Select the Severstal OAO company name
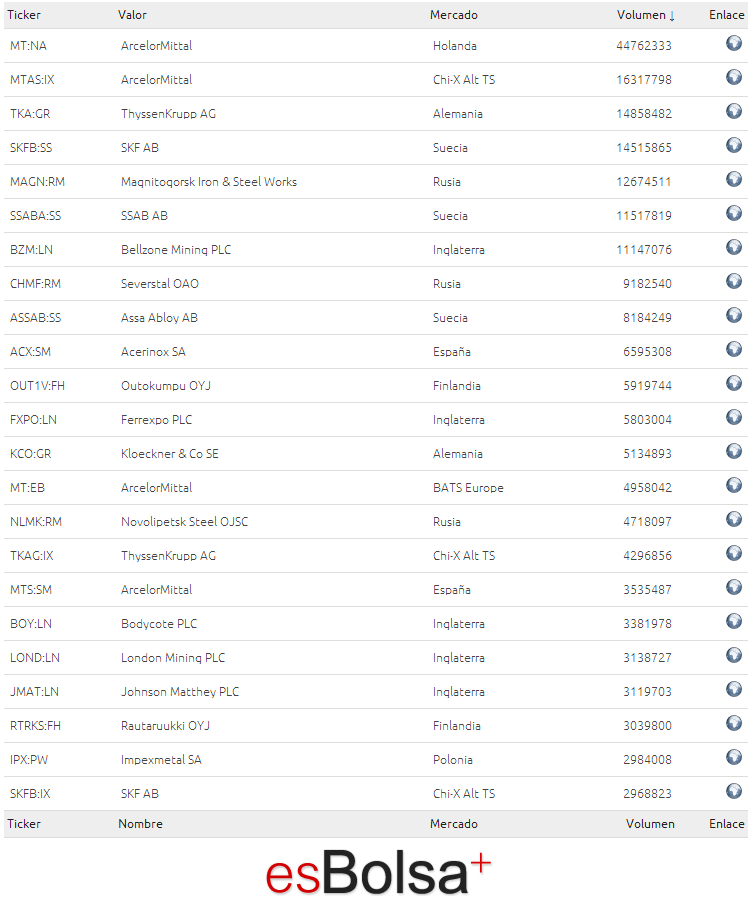This screenshot has height=900, width=754. tap(160, 284)
